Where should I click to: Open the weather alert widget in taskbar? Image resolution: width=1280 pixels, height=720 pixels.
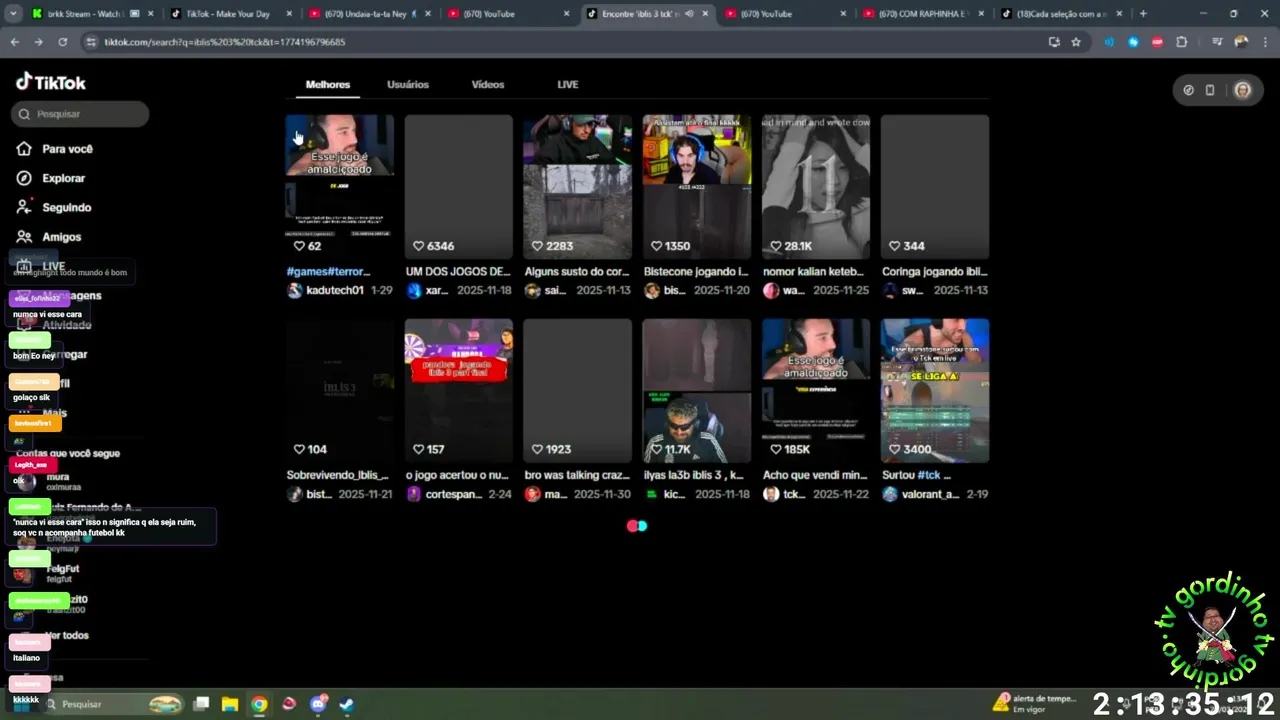tap(1035, 703)
